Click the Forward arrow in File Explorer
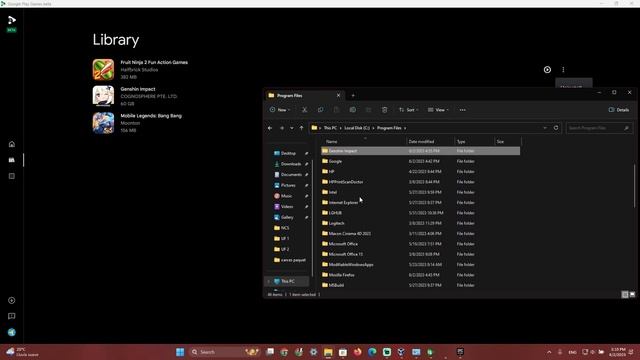Image resolution: width=640 pixels, height=360 pixels. tap(282, 128)
